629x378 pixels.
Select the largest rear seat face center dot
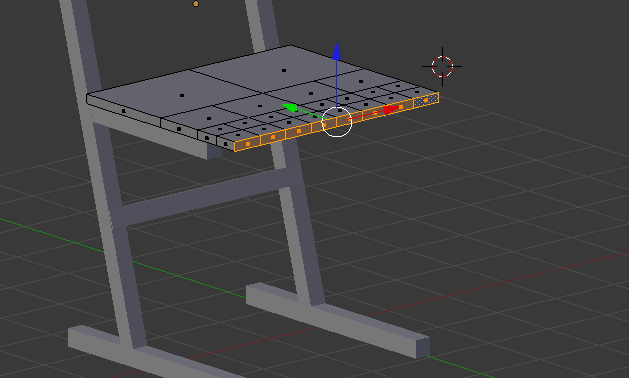[x=284, y=71]
